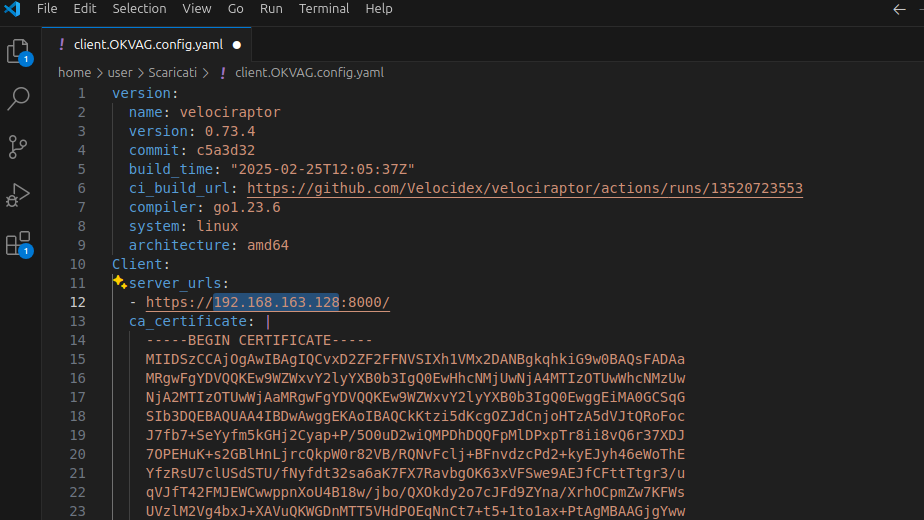This screenshot has width=924, height=520.
Task: Click the 'ca_certificate:' key
Action: click(x=192, y=321)
